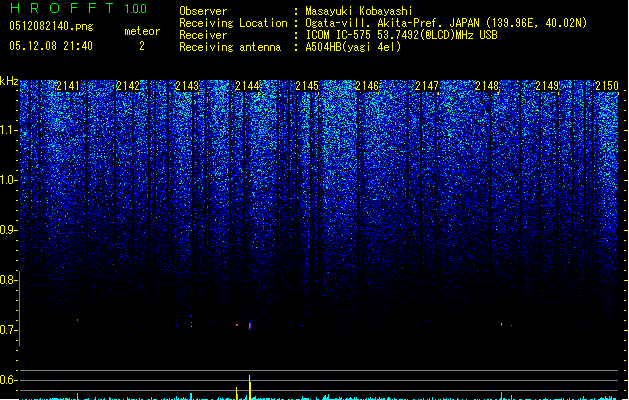Click the 2145 time marker
This screenshot has height=400, width=629.
pyautogui.click(x=307, y=86)
